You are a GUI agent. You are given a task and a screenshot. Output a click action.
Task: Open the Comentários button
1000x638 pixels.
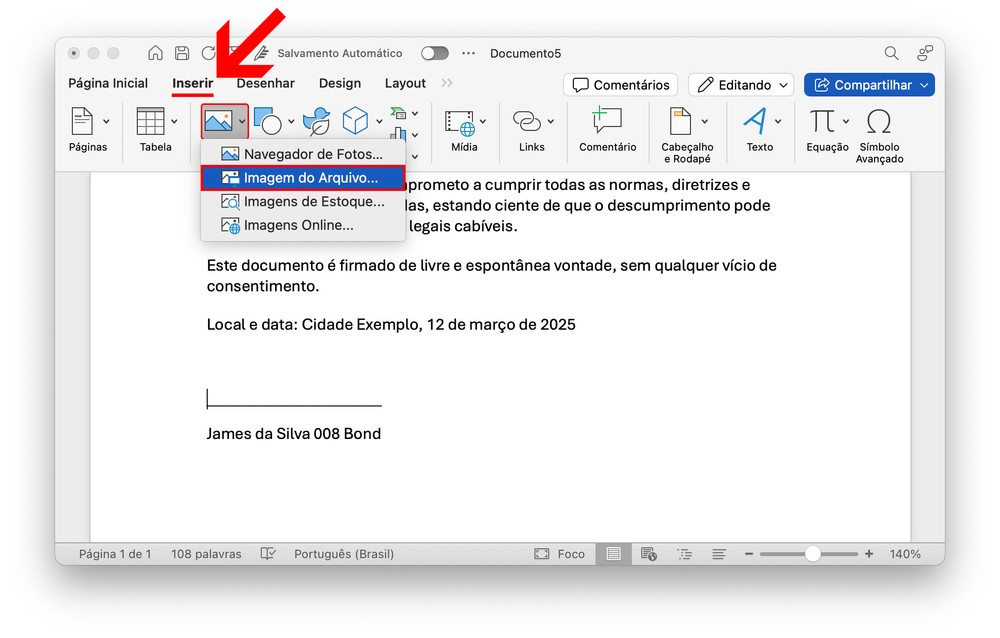(x=620, y=85)
